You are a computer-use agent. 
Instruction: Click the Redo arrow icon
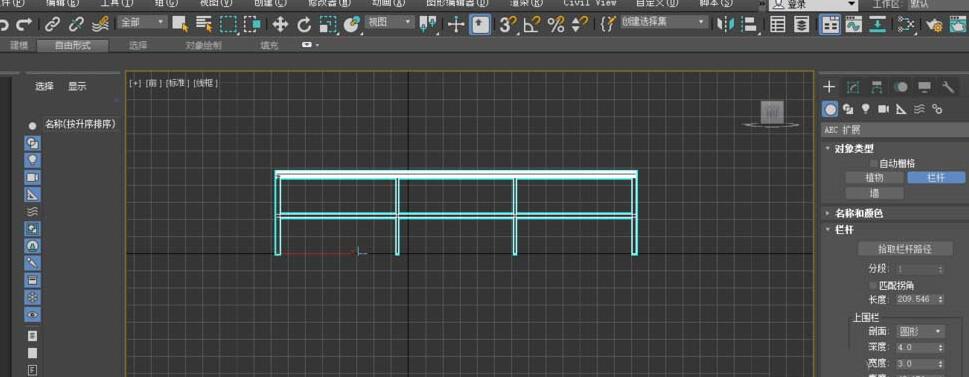click(x=23, y=25)
